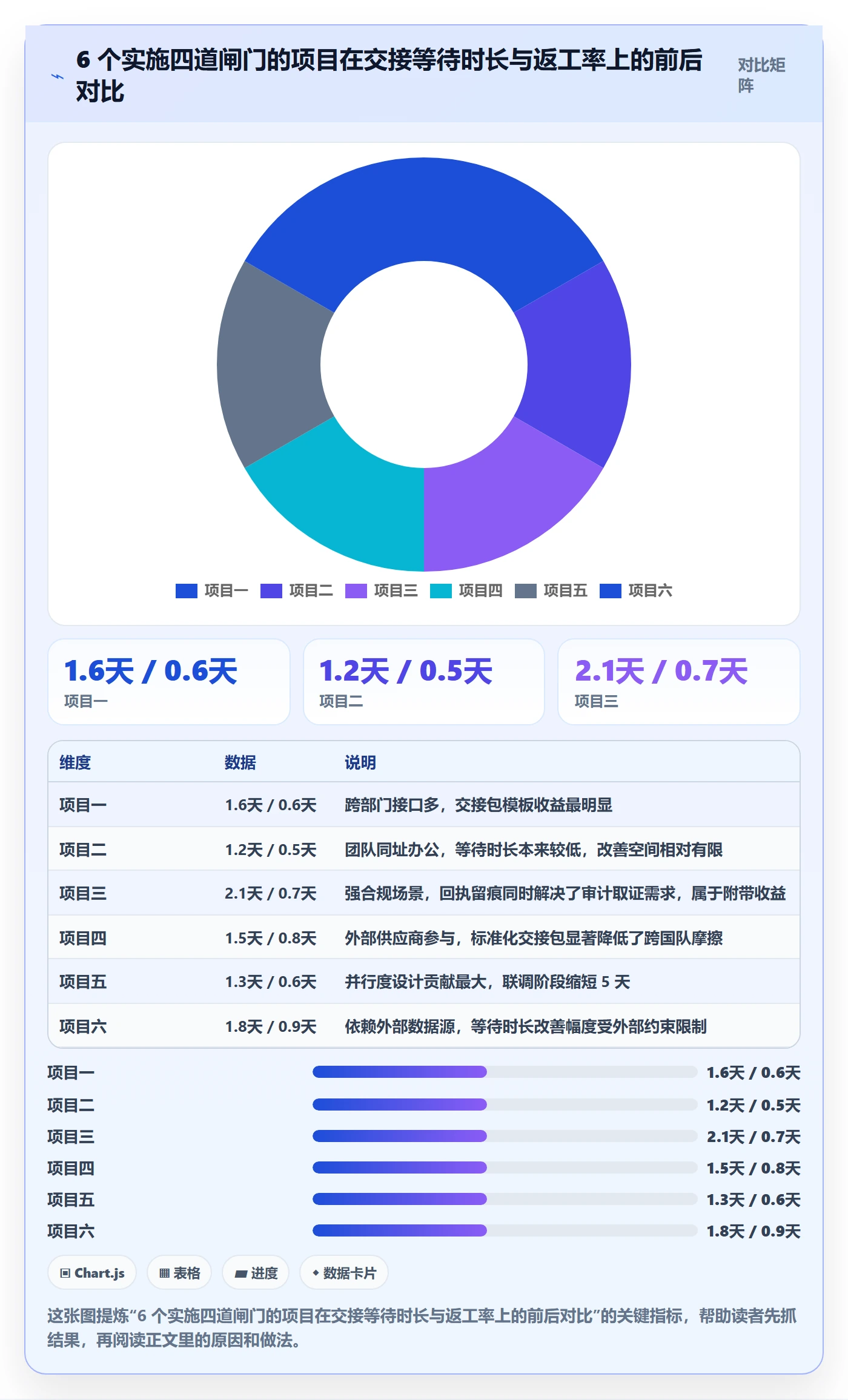This screenshot has height=1400, width=848.
Task: Toggle the 项目六 legend entry
Action: (x=636, y=590)
